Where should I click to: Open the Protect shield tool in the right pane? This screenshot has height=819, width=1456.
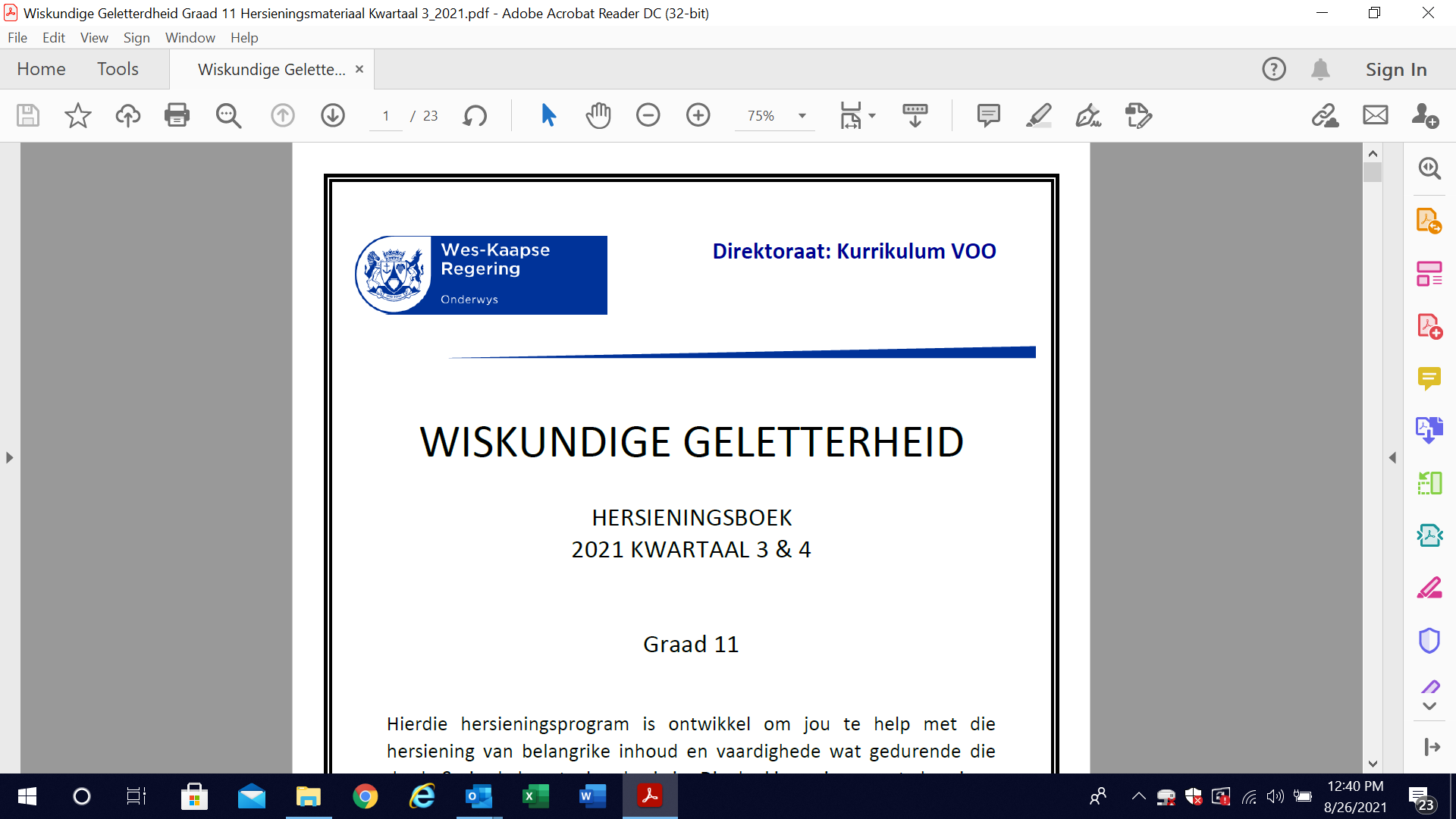coord(1429,641)
